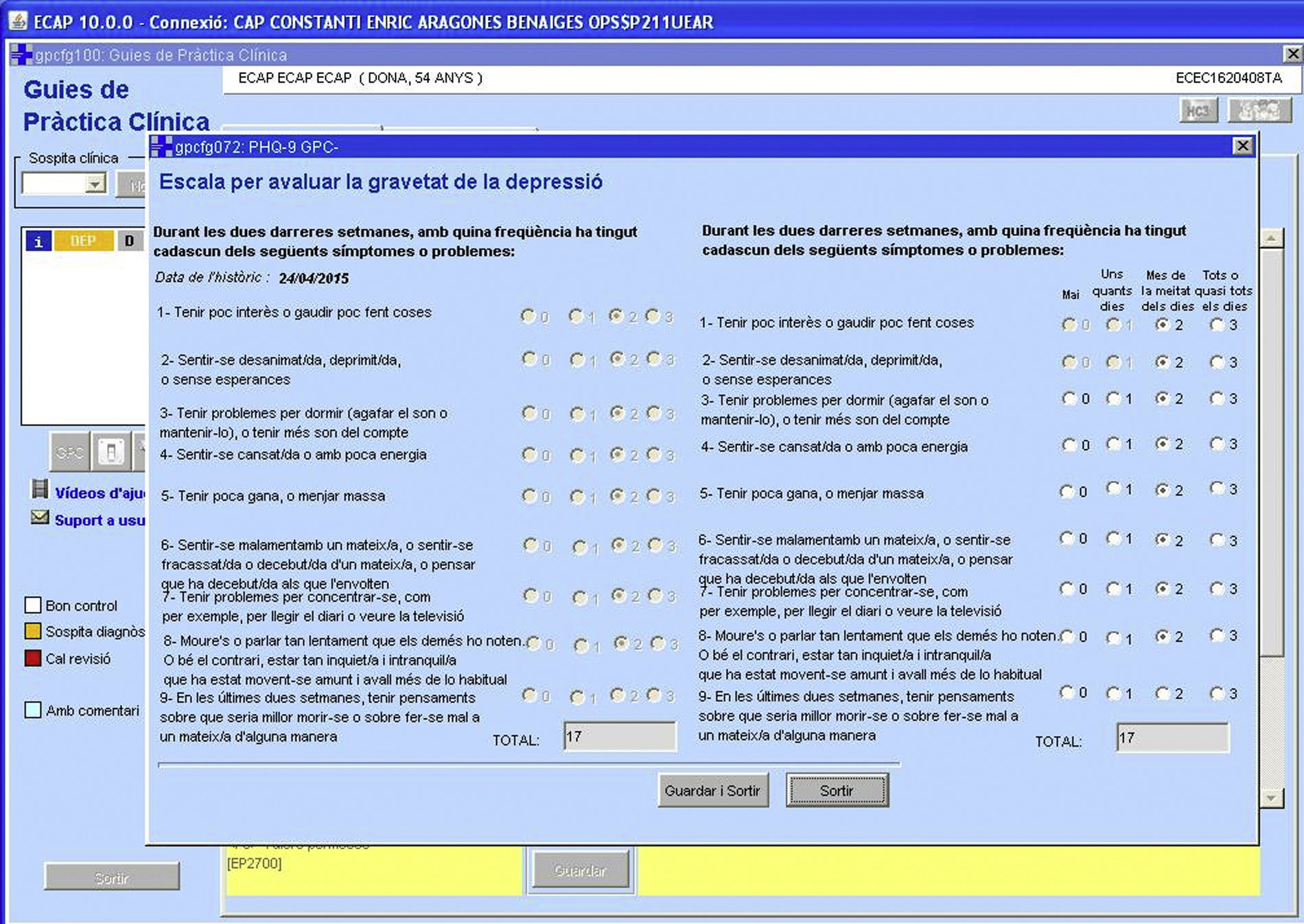Click the Guardar i Sortir button
The image size is (1304, 924).
pyautogui.click(x=712, y=791)
